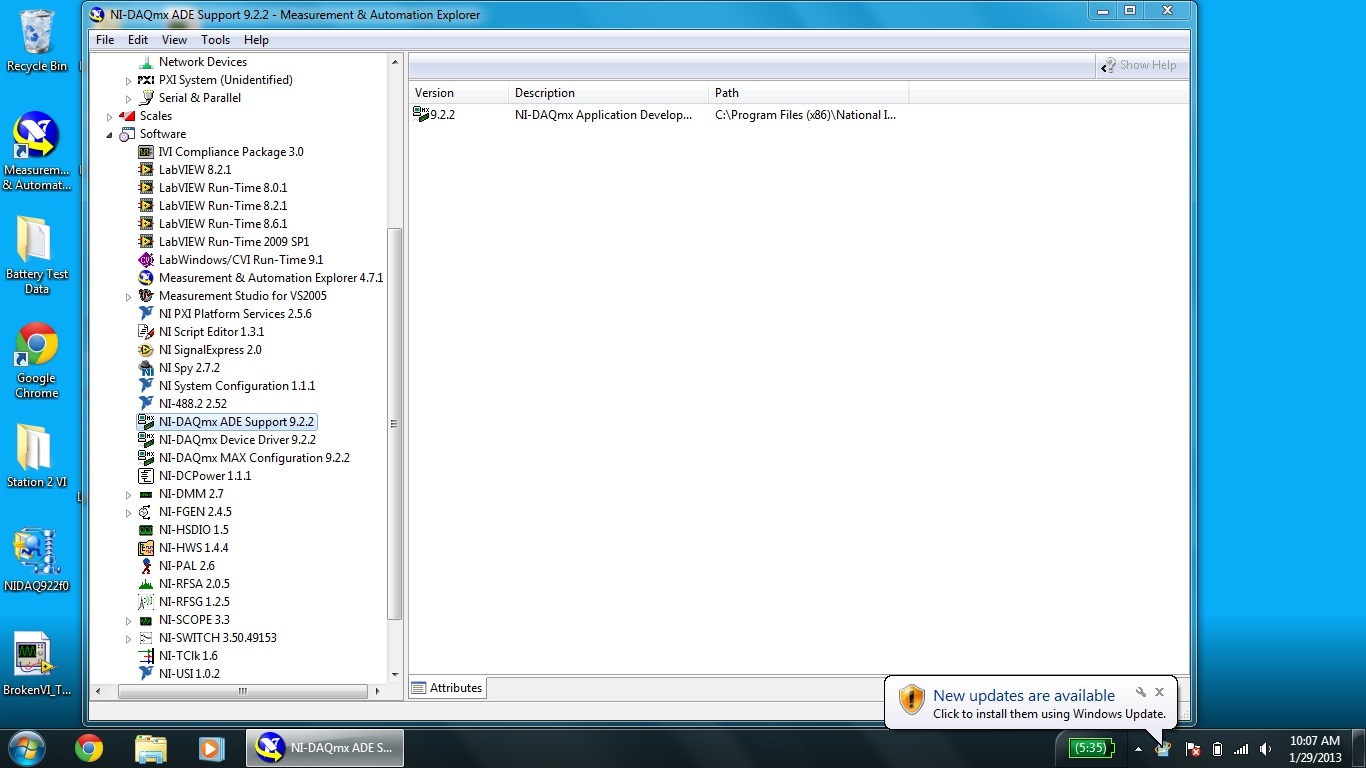Close the Windows Update notification balloon

[1159, 692]
